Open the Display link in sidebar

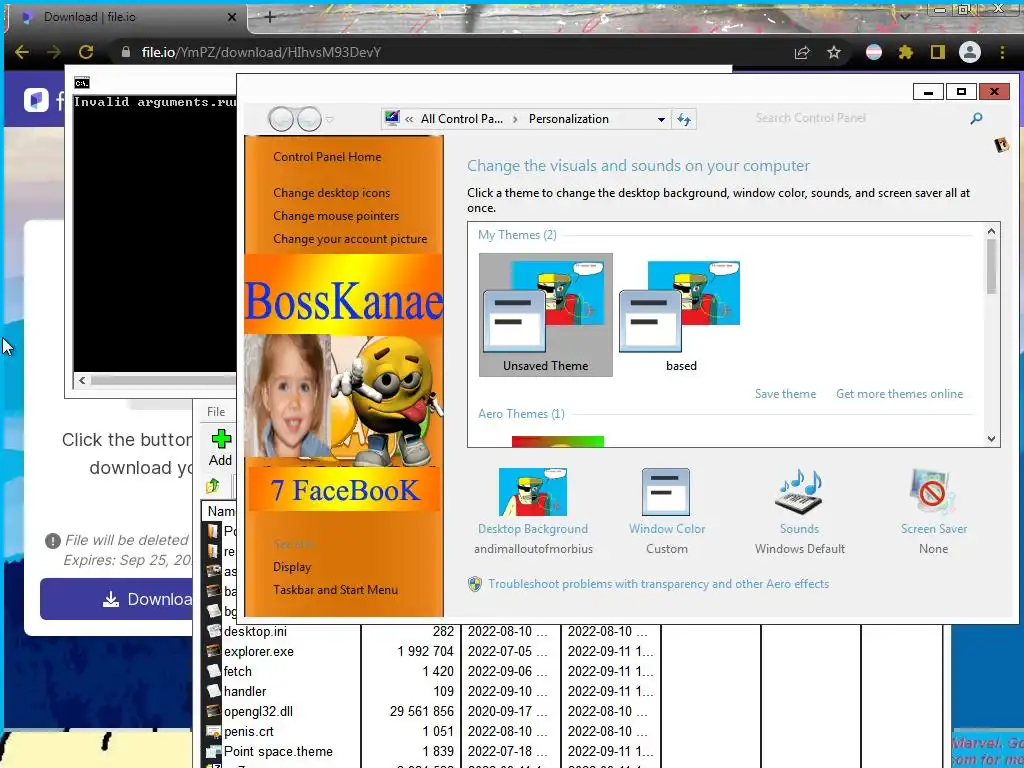[x=292, y=567]
